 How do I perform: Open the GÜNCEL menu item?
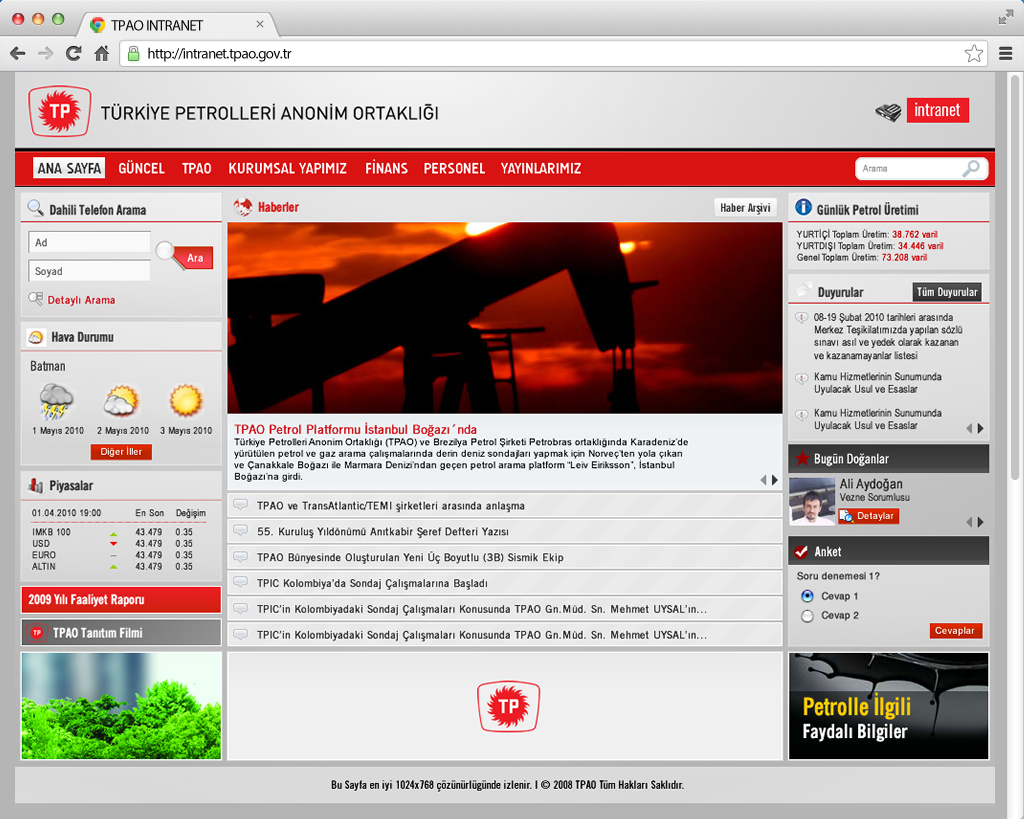(141, 169)
